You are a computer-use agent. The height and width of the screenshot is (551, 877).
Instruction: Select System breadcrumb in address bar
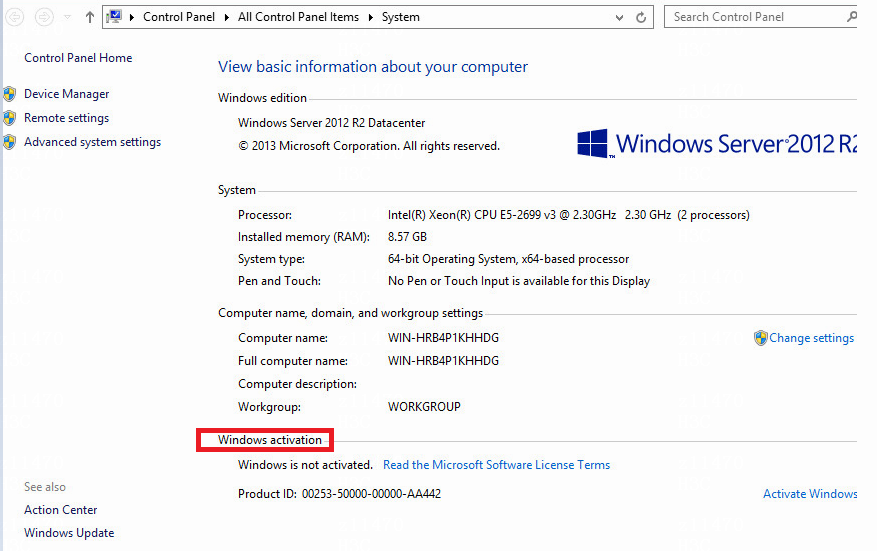400,17
